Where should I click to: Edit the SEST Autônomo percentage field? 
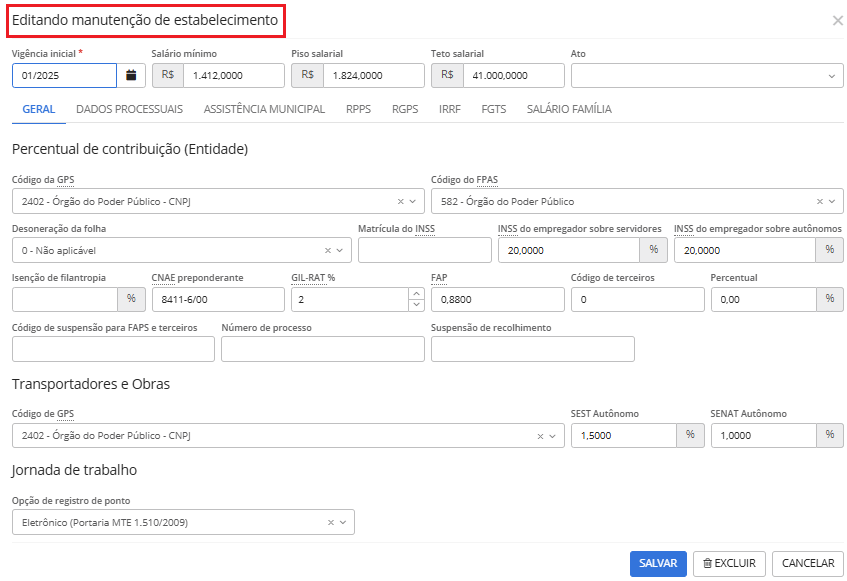coord(624,436)
